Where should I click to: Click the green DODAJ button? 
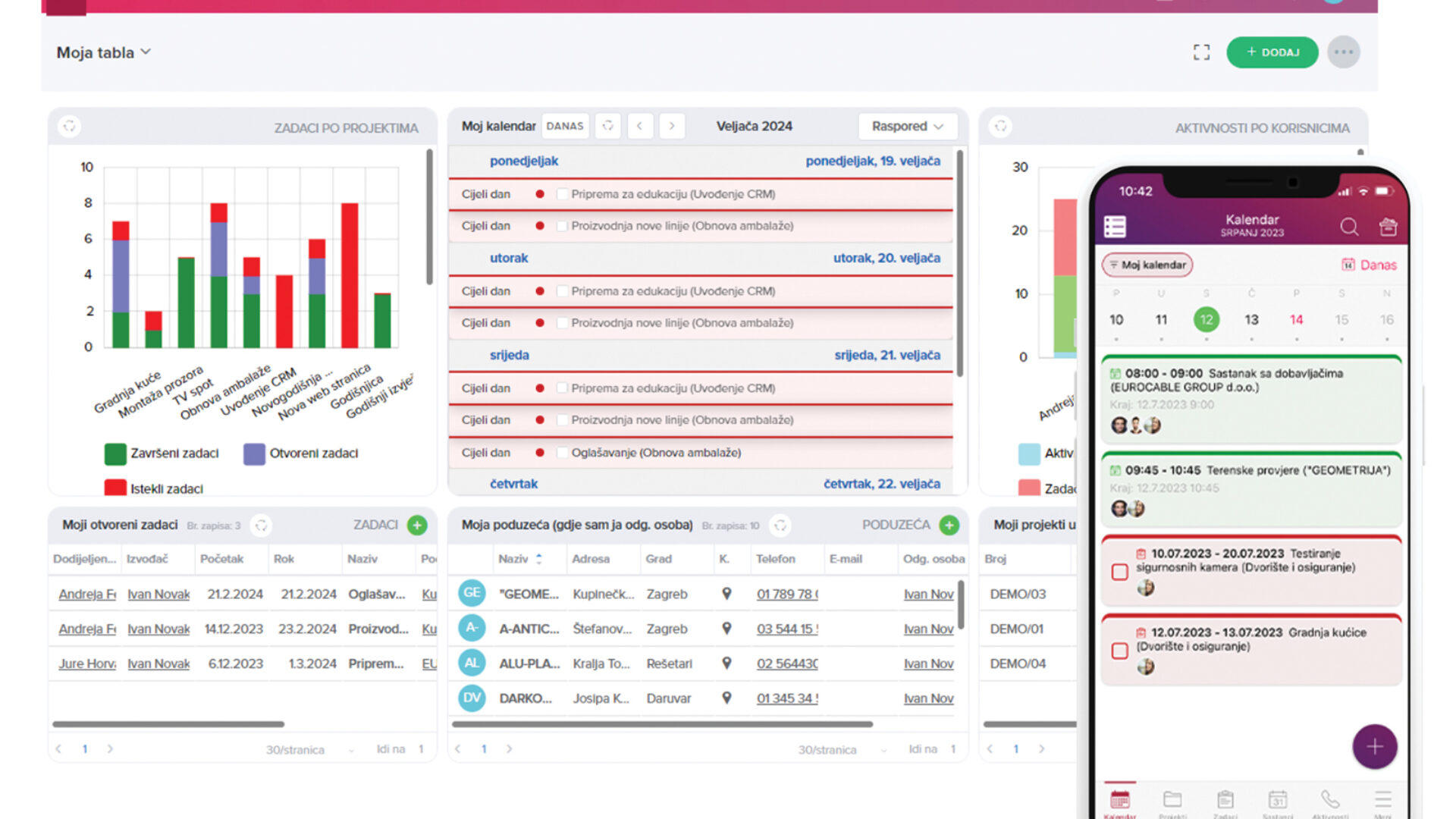[x=1272, y=52]
